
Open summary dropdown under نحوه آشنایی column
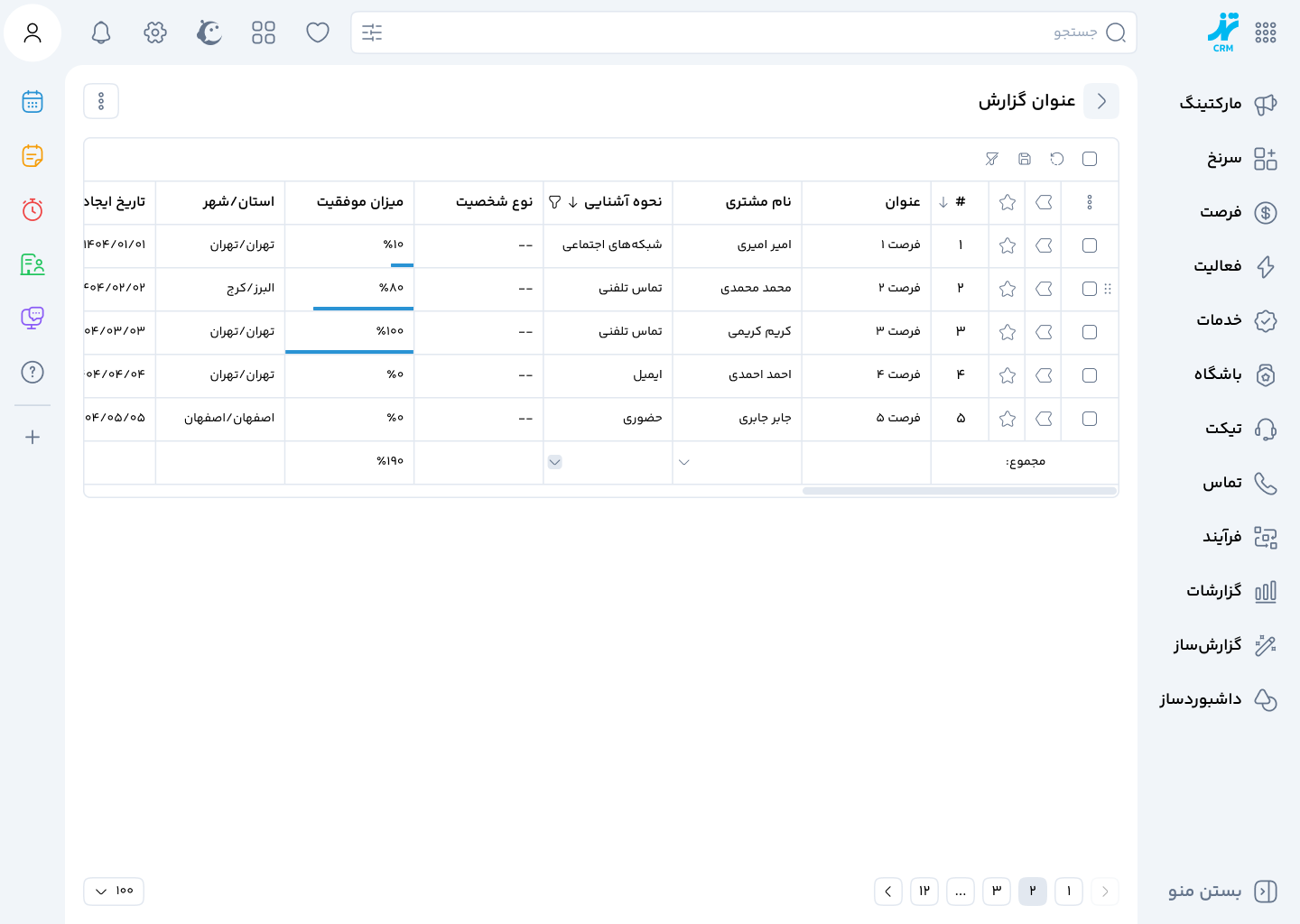[555, 462]
